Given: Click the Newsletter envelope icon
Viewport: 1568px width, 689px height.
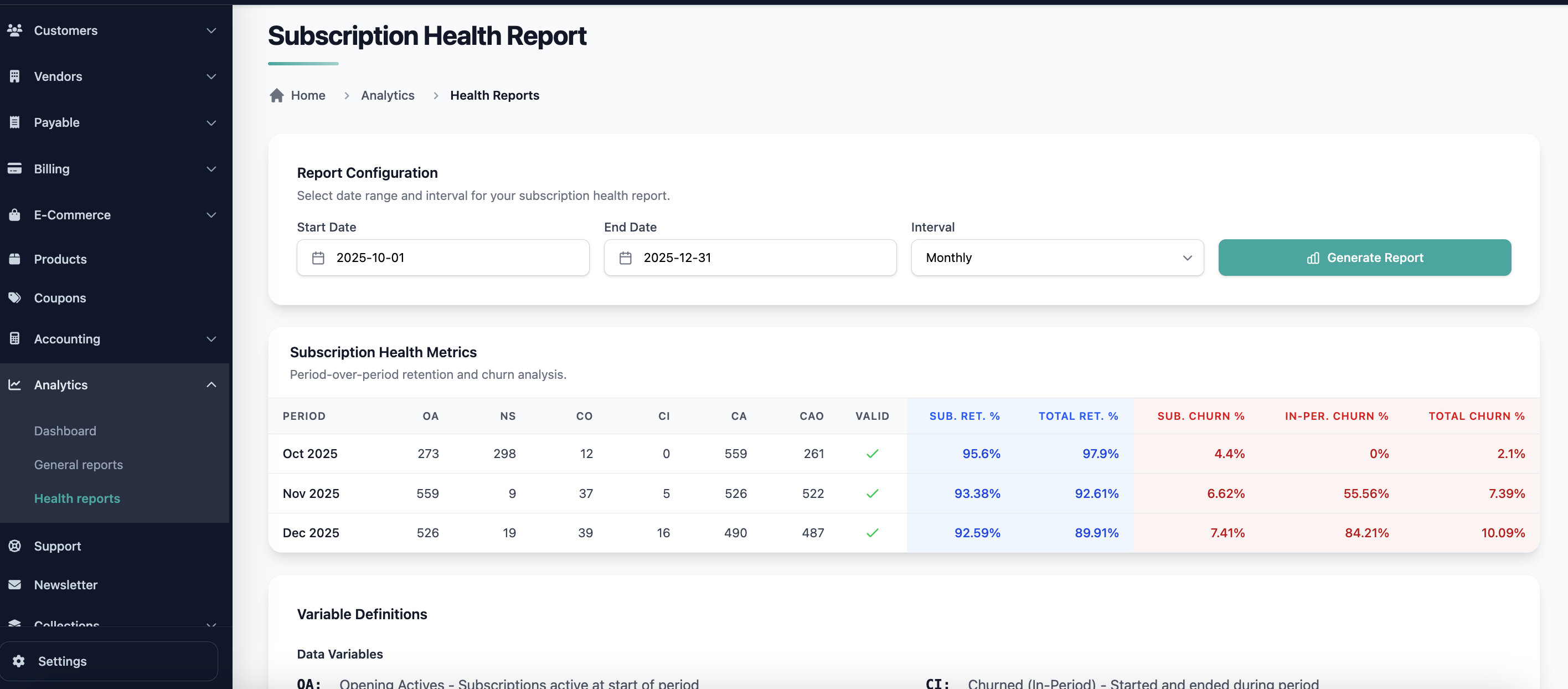Looking at the screenshot, I should [14, 585].
